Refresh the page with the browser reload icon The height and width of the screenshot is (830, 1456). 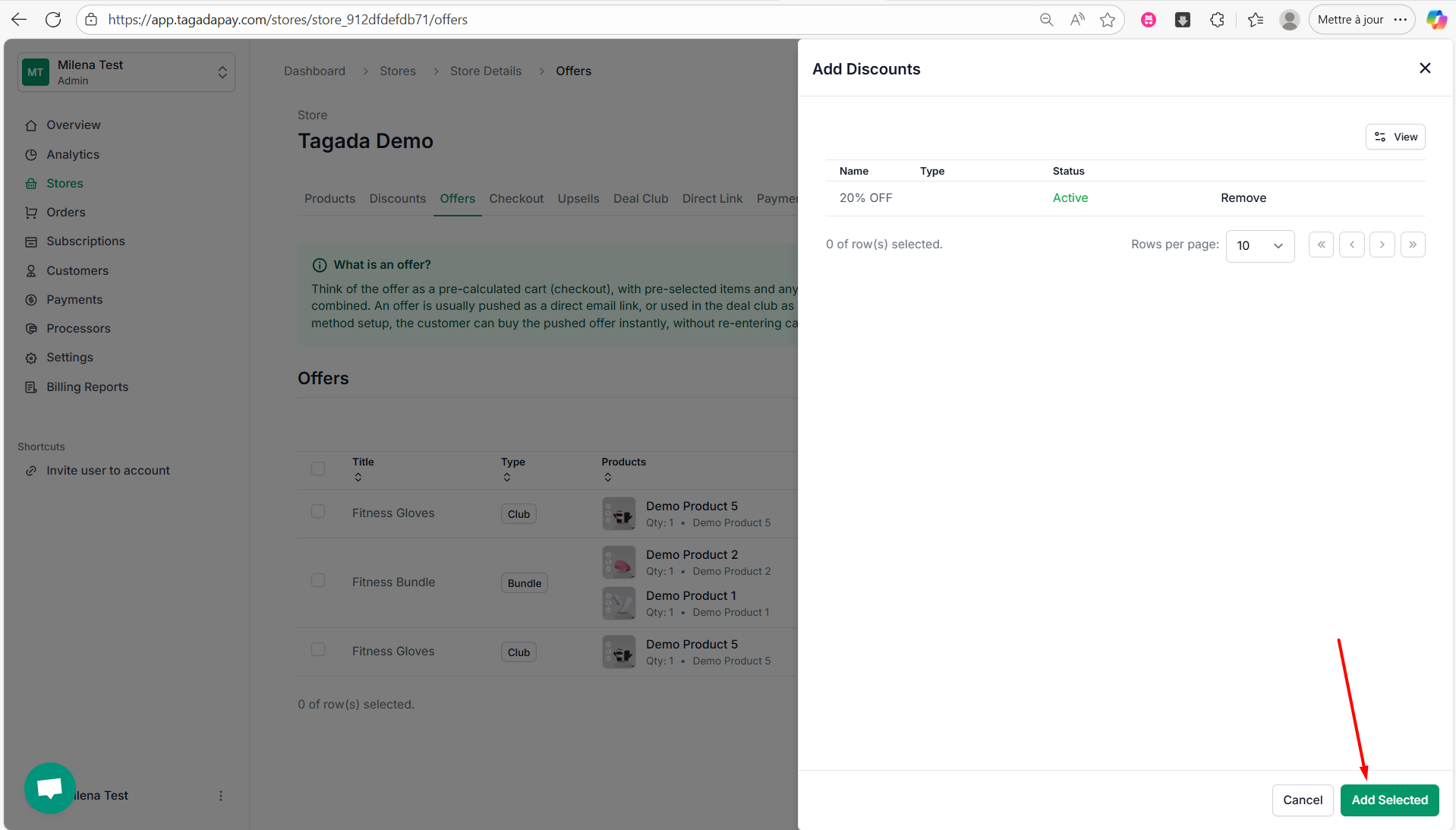(53, 20)
